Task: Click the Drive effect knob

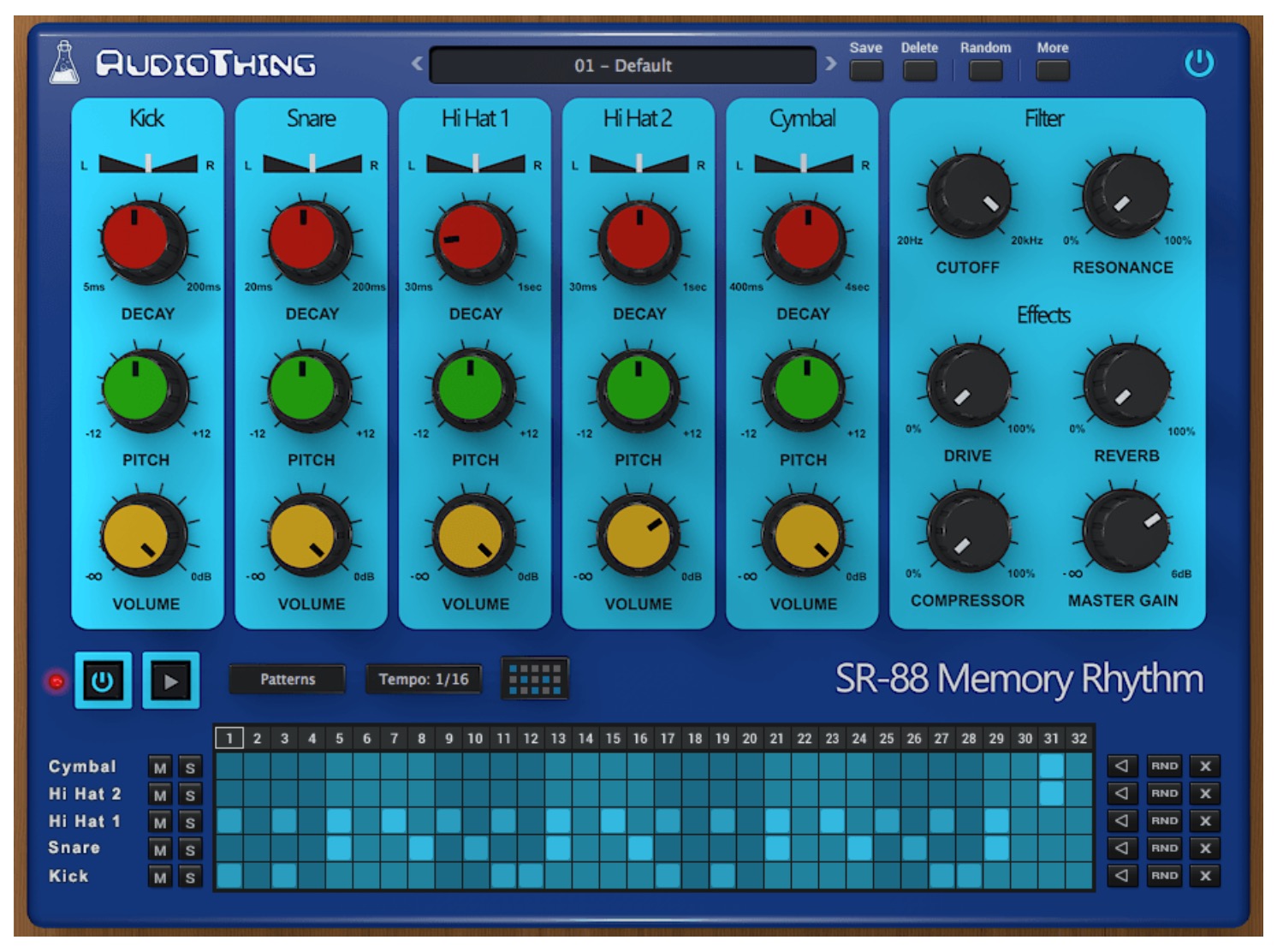Action: coord(969,384)
